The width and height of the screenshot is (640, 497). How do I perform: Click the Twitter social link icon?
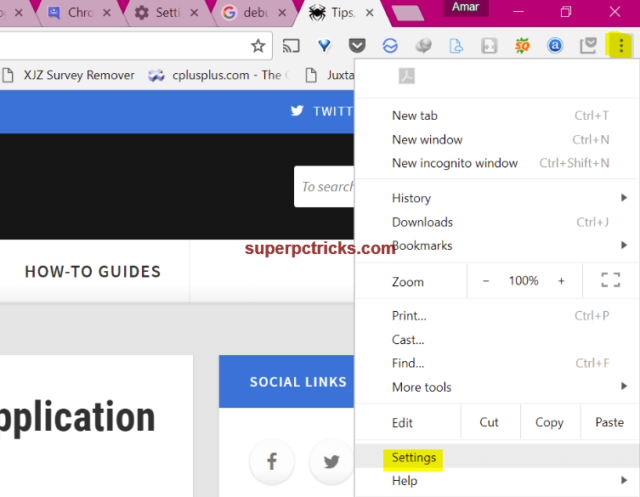(x=331, y=462)
